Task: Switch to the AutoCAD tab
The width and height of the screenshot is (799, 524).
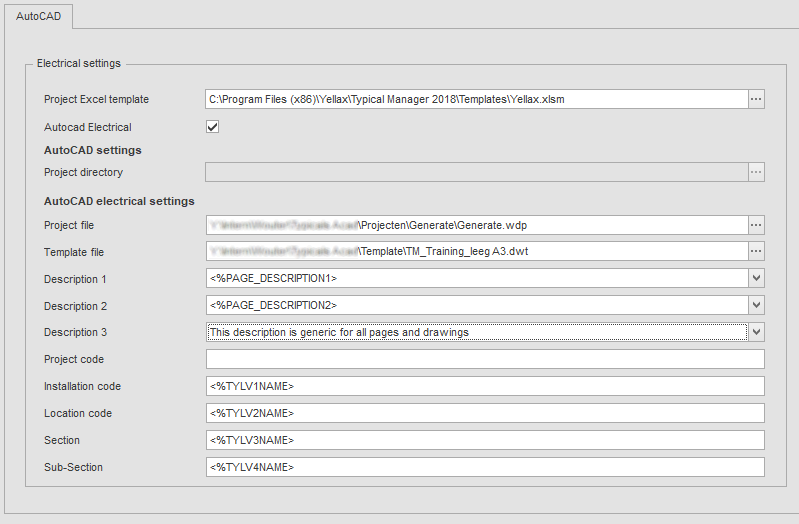Action: [x=38, y=16]
